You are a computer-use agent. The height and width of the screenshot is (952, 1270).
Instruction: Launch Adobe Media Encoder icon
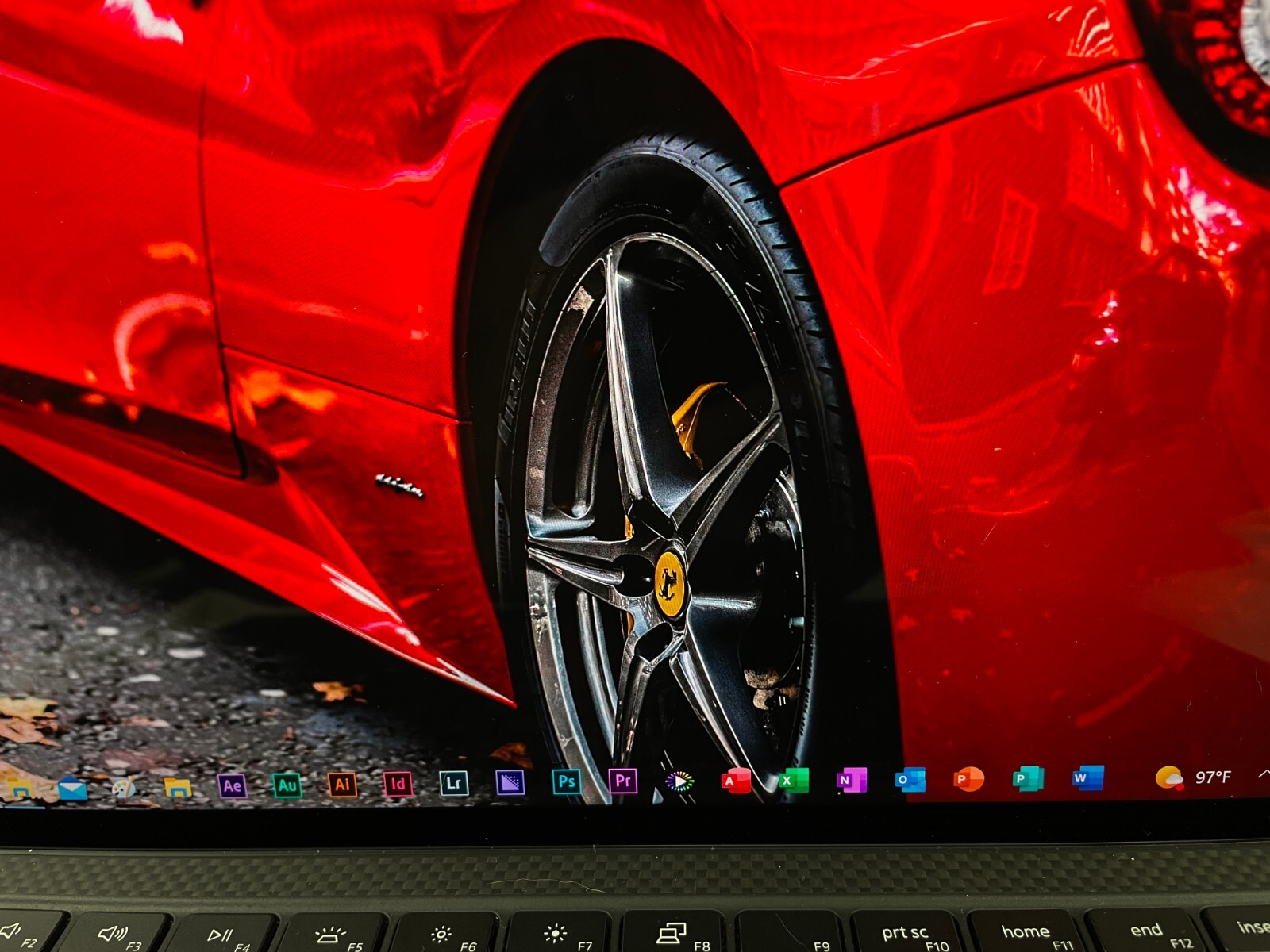coord(510,783)
